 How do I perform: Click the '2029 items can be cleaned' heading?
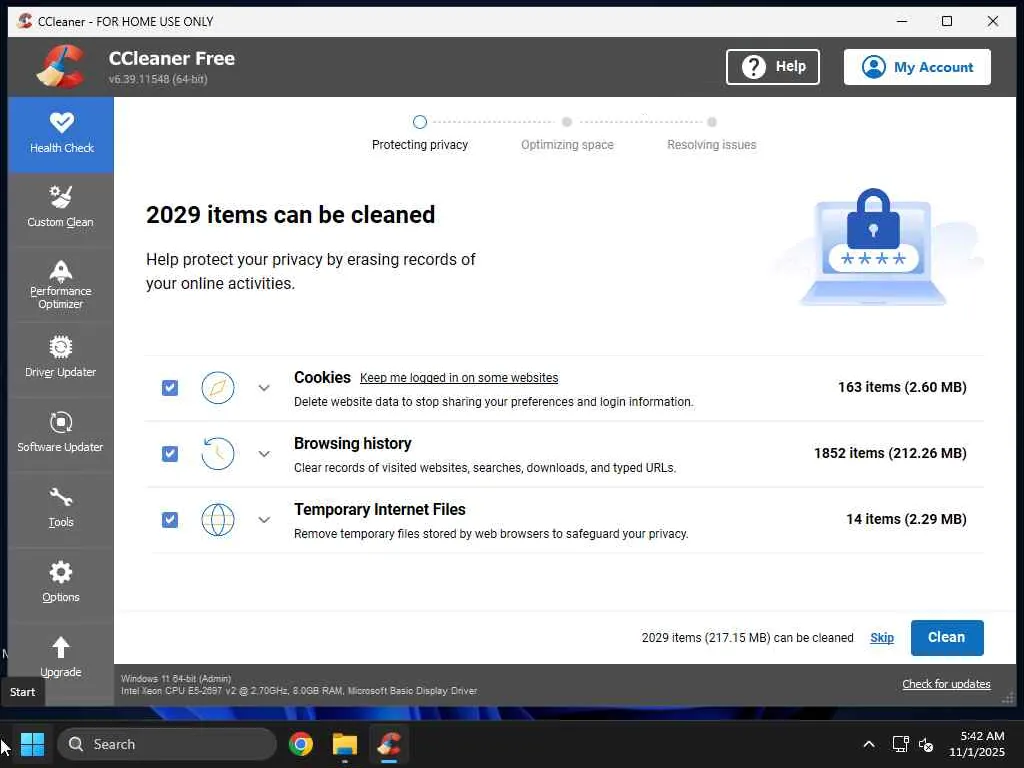tap(291, 215)
